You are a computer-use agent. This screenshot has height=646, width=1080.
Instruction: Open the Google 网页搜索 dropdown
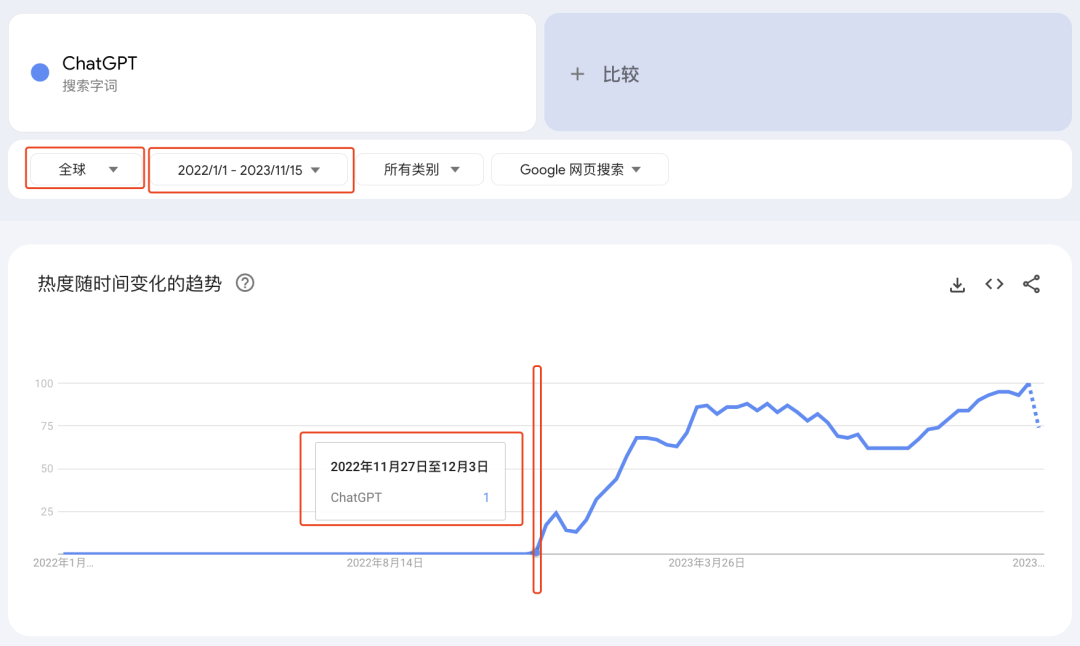[x=579, y=170]
